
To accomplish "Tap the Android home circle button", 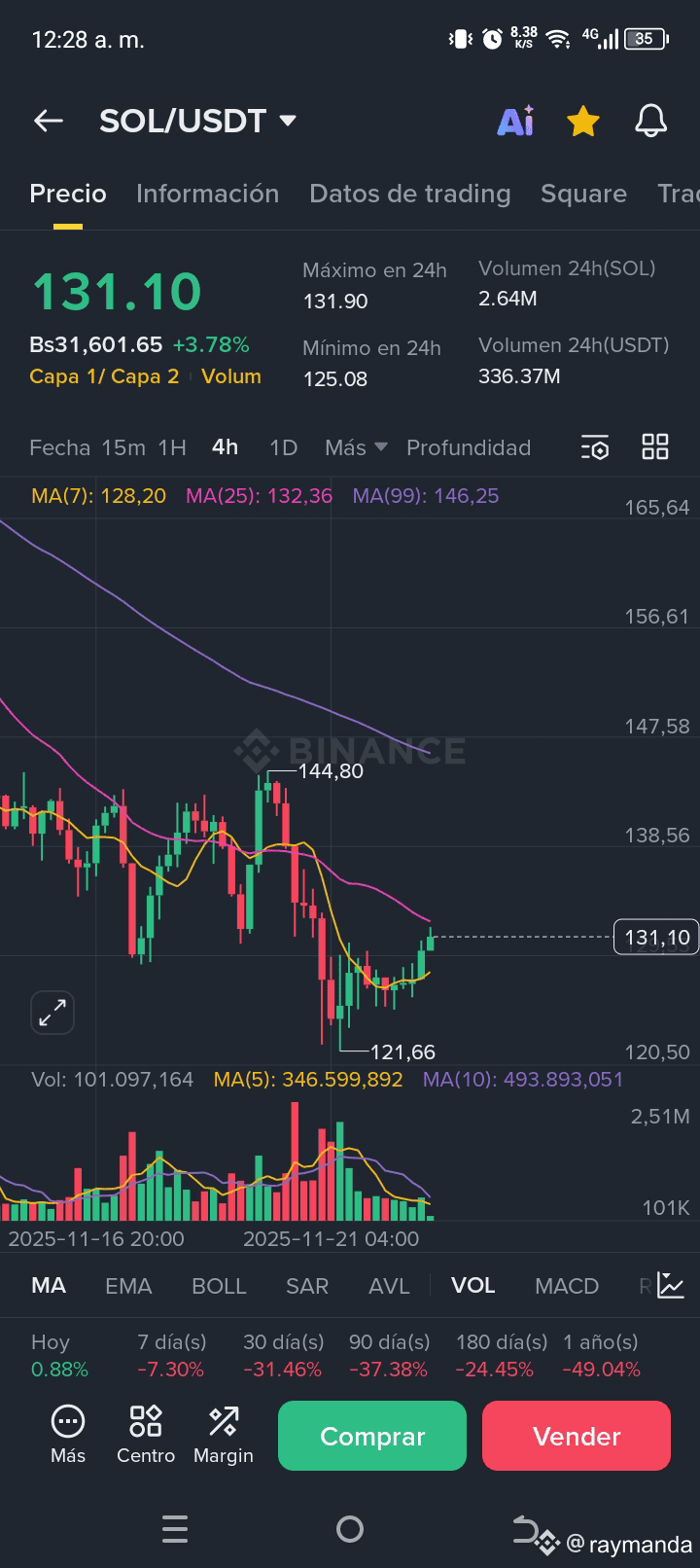I will click(x=350, y=1529).
